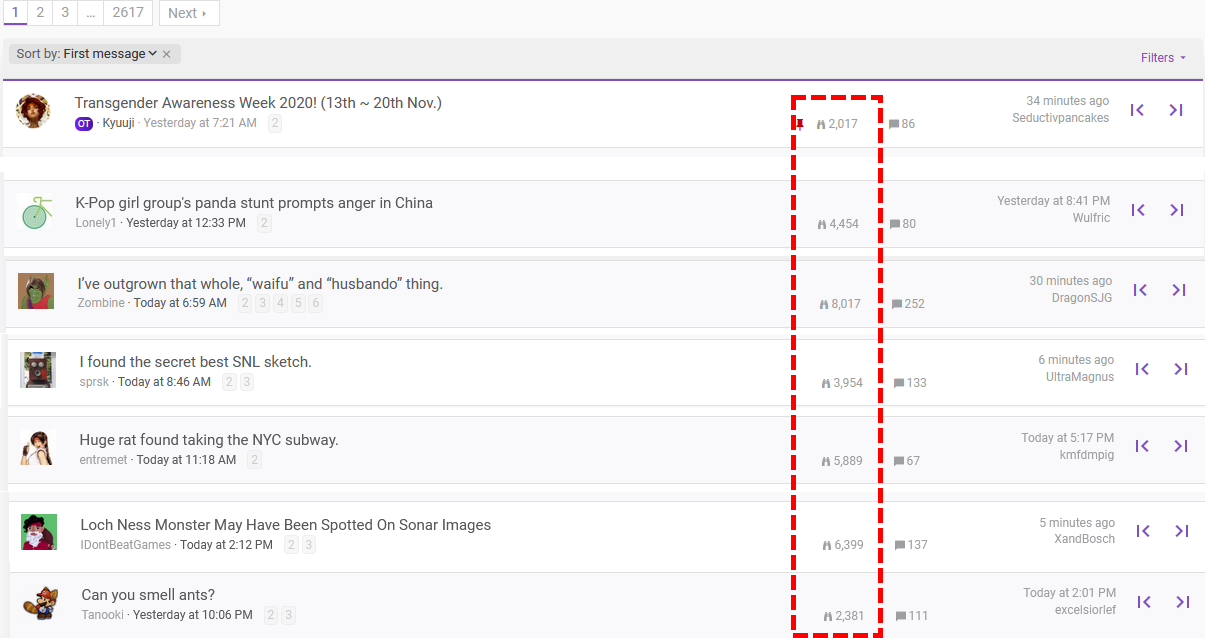This screenshot has width=1205, height=638.
Task: Jump to first post of Transgender Awareness Week thread
Action: (x=1137, y=110)
